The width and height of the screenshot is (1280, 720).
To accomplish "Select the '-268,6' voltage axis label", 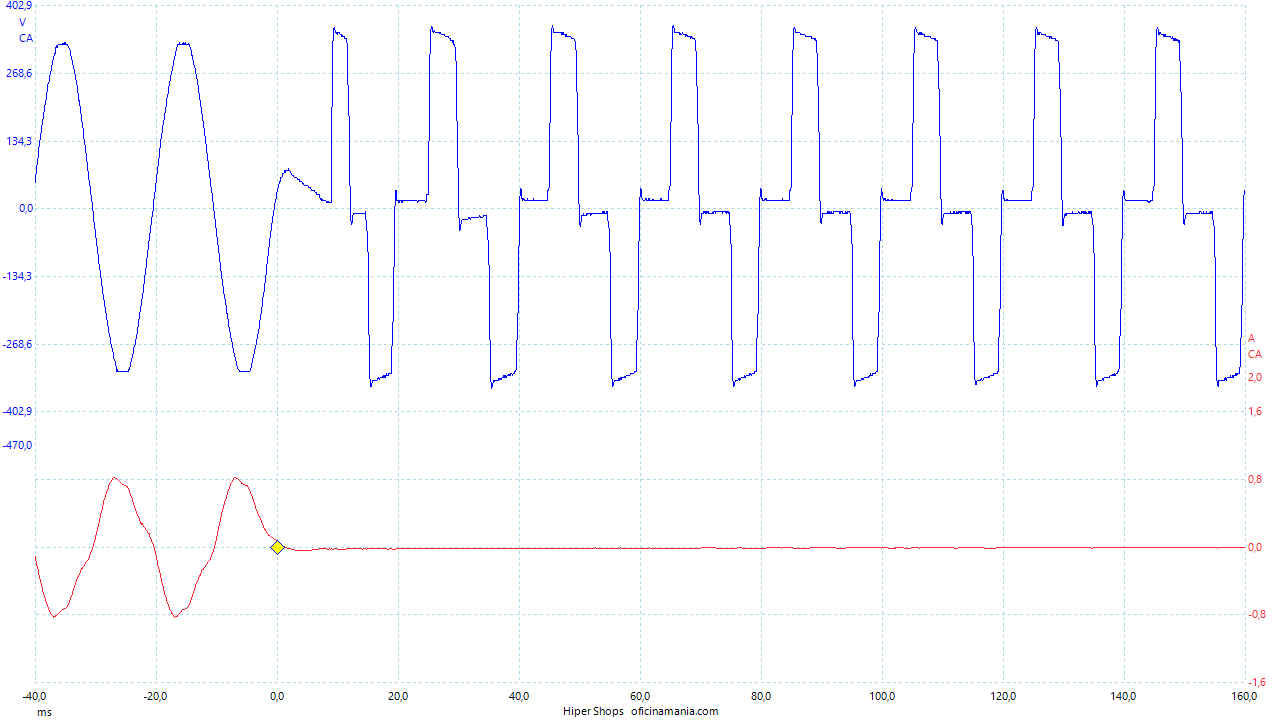I will click(x=18, y=344).
